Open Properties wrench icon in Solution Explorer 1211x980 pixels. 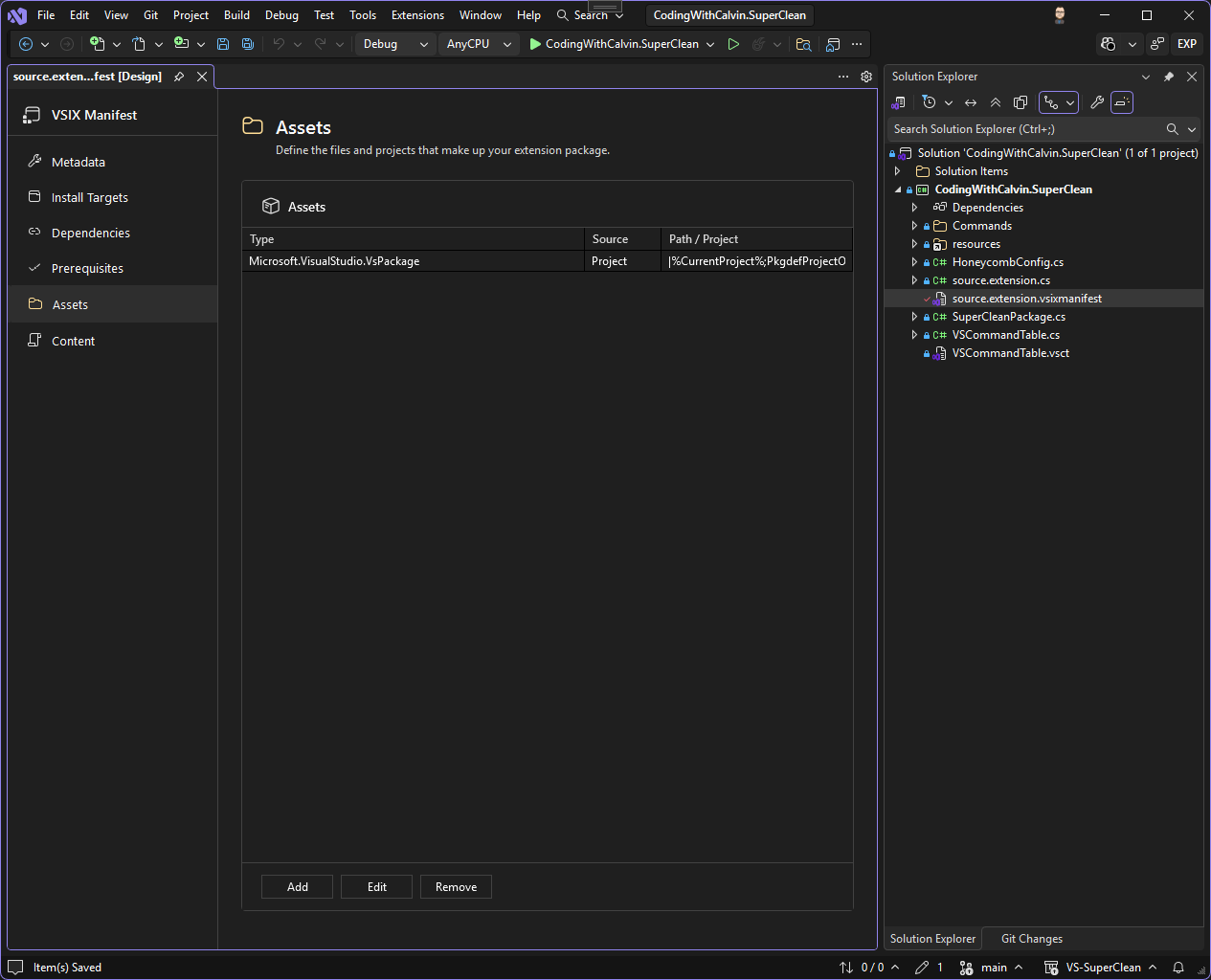(1097, 102)
